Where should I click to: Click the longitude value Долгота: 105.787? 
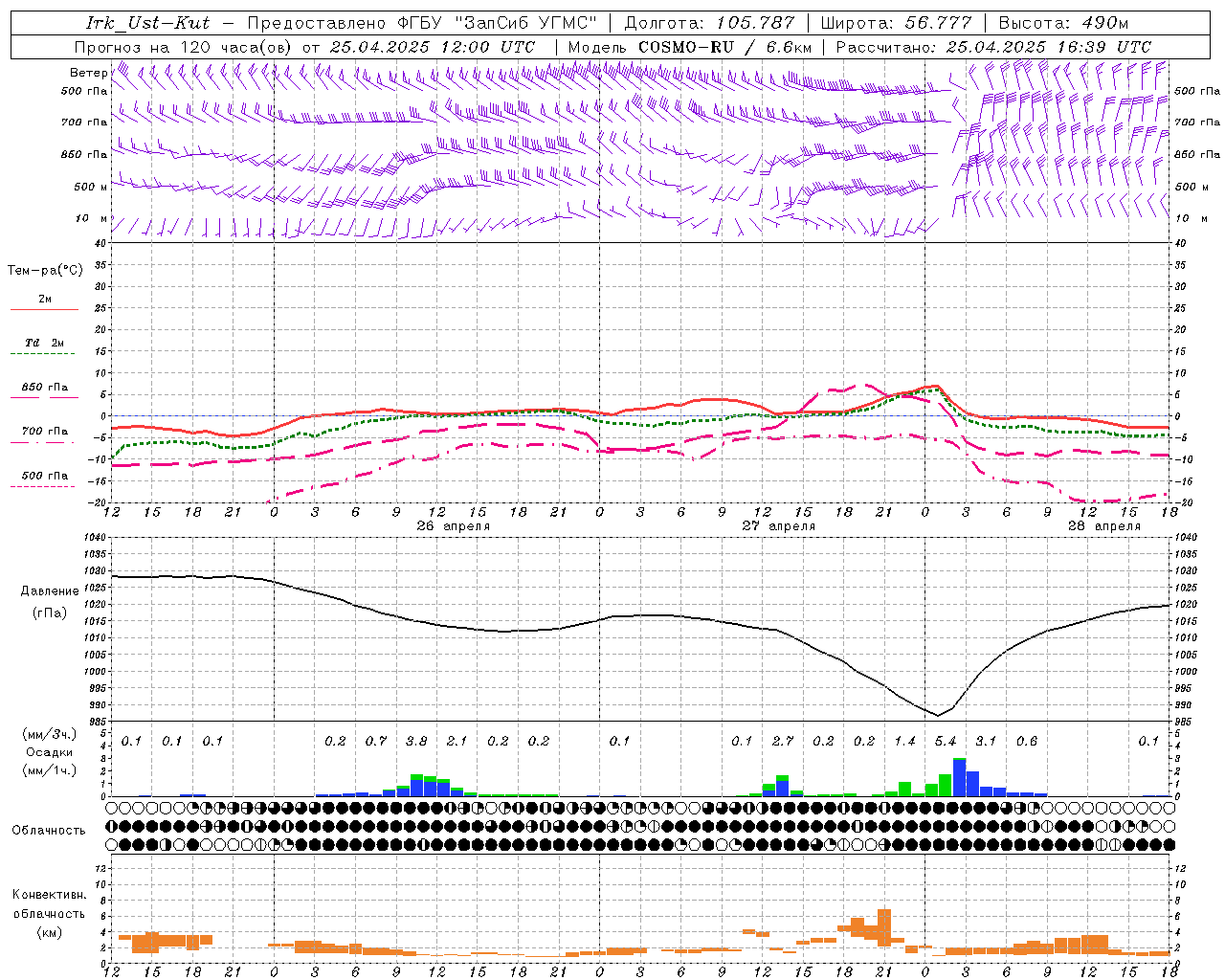coord(709,23)
